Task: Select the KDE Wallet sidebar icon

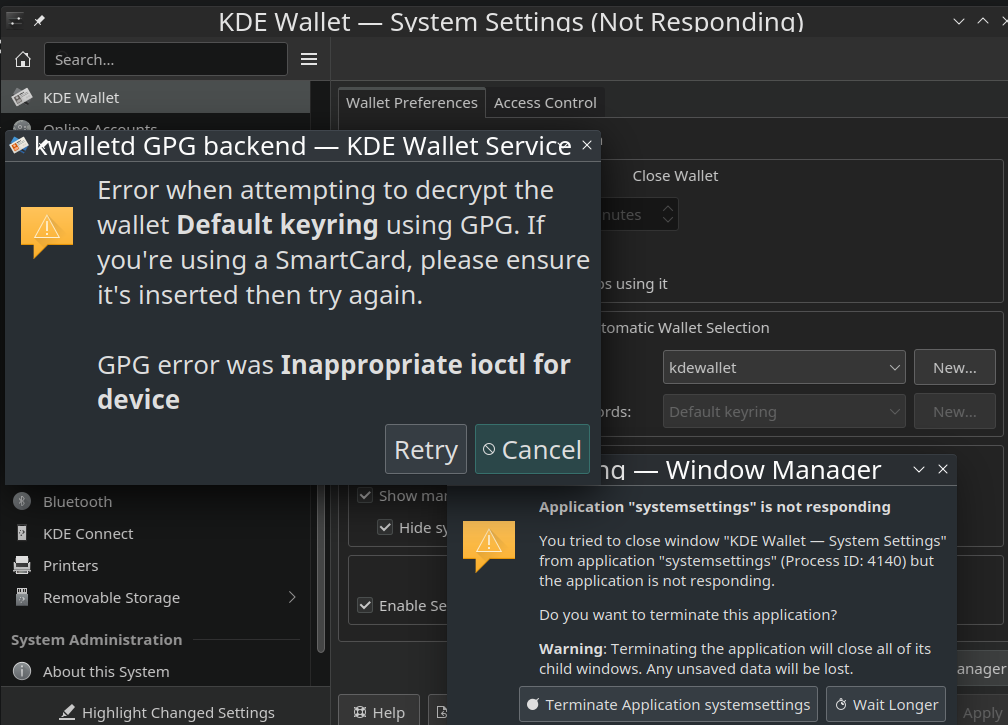Action: 22,97
